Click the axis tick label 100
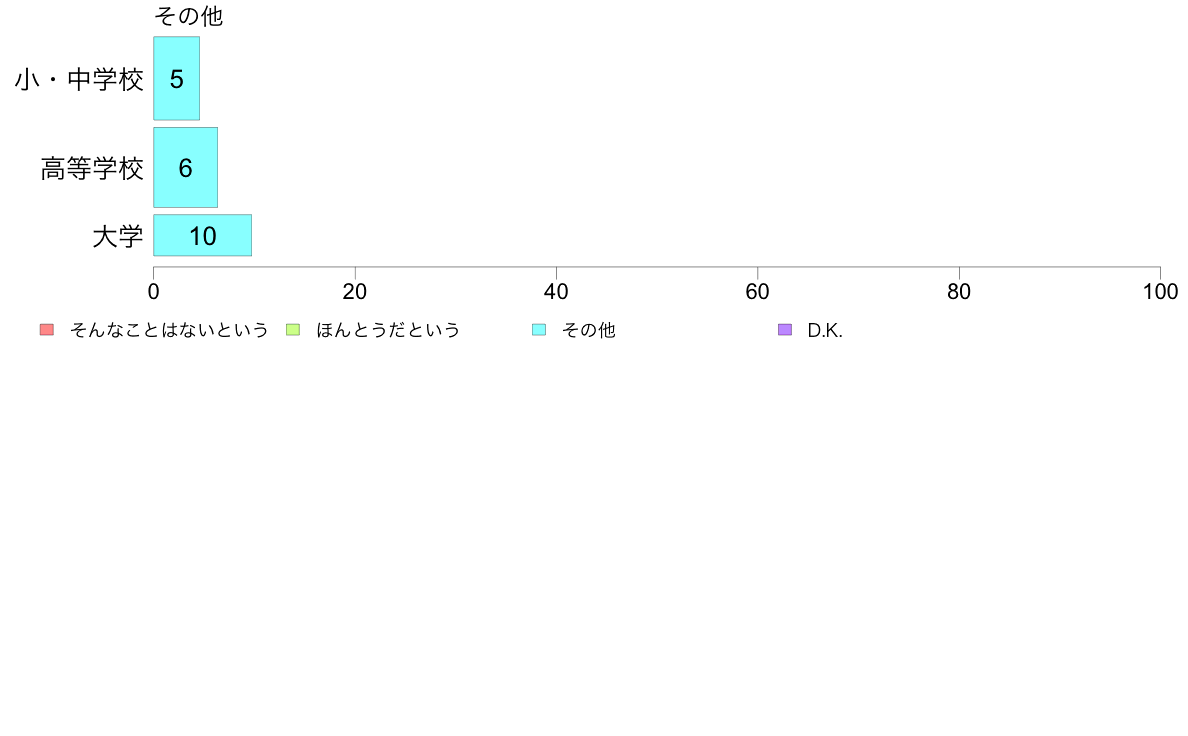 click(x=1160, y=292)
